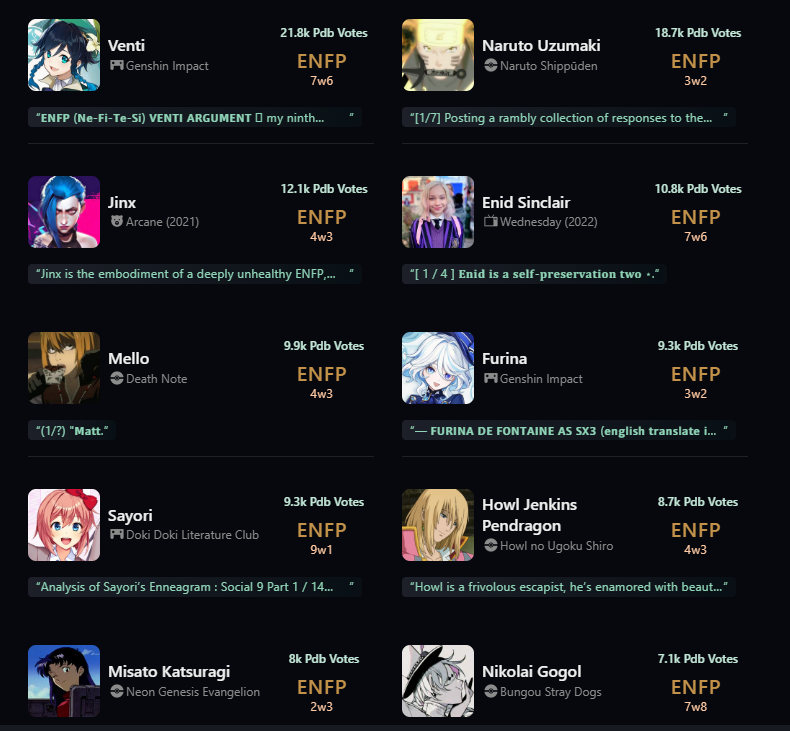This screenshot has height=731, width=790.
Task: Open the "Analysis of Sayori's Enneagram" comment
Action: pyautogui.click(x=195, y=587)
